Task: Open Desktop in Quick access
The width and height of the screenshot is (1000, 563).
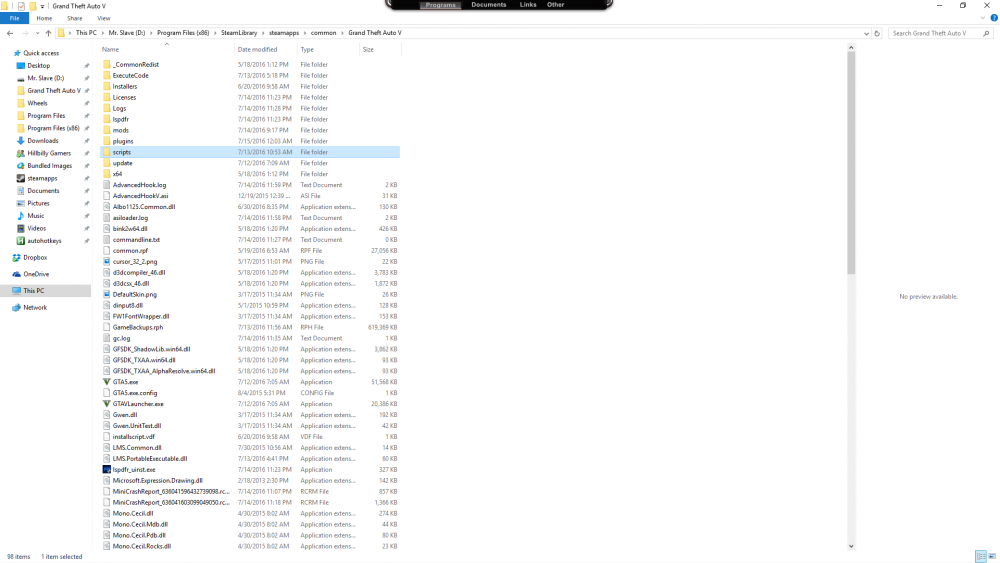Action: tap(38, 66)
